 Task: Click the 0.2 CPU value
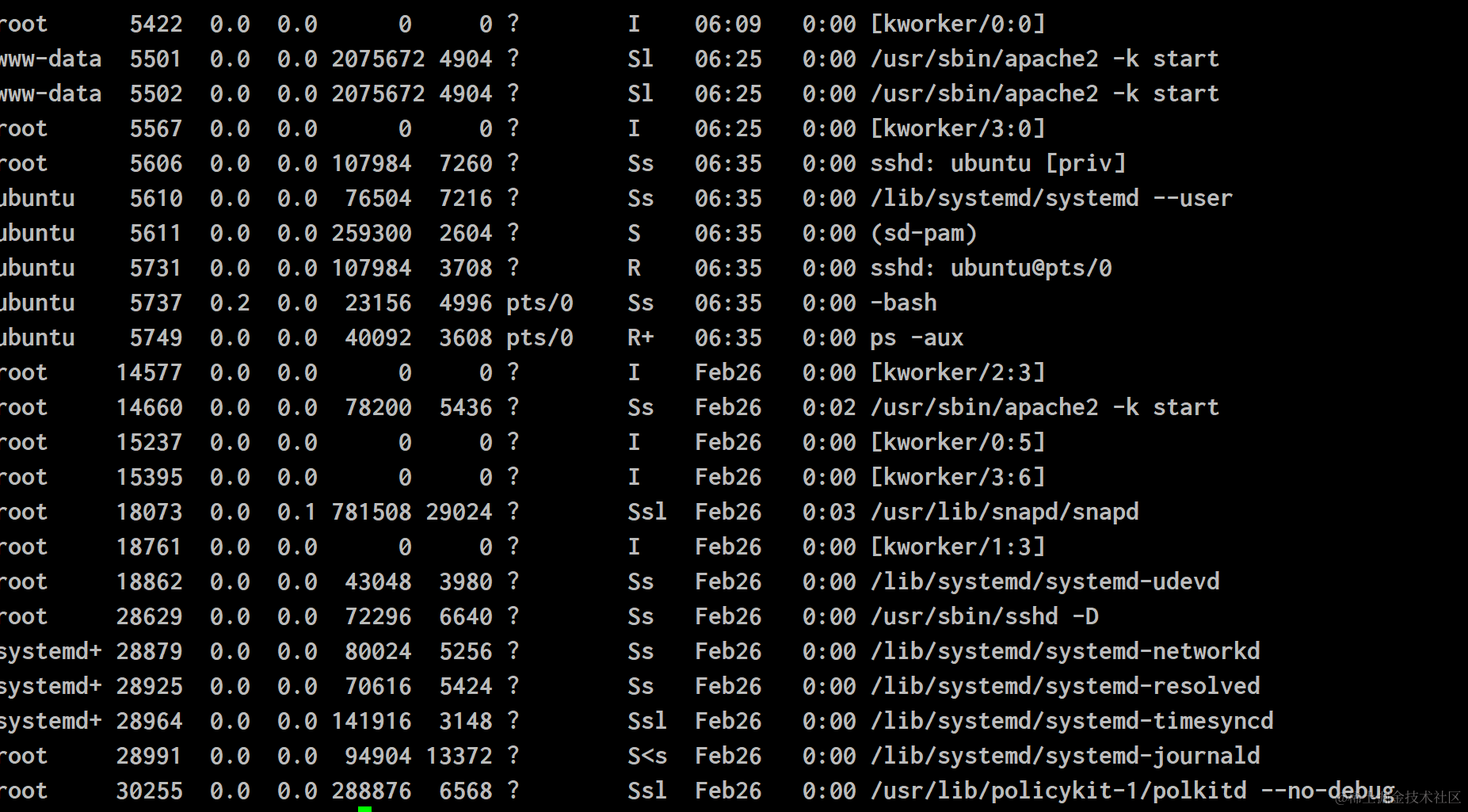[230, 303]
